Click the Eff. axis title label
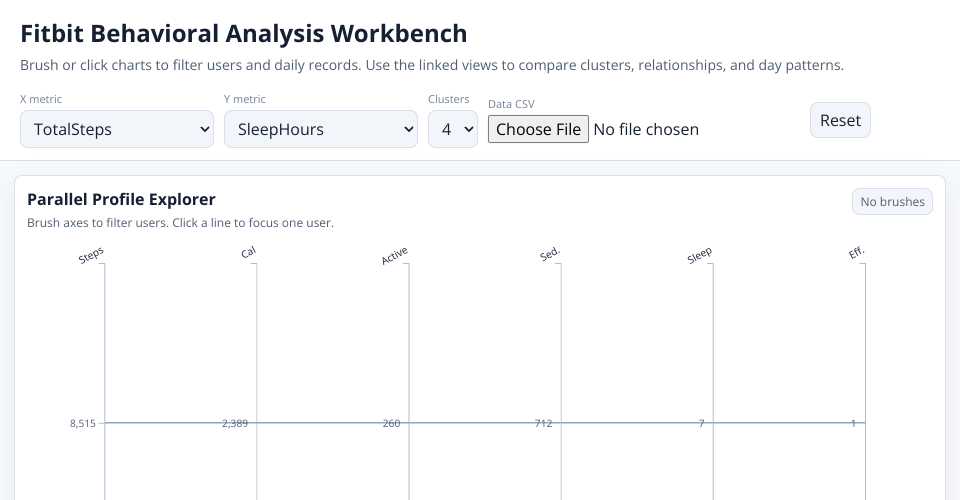 click(856, 253)
